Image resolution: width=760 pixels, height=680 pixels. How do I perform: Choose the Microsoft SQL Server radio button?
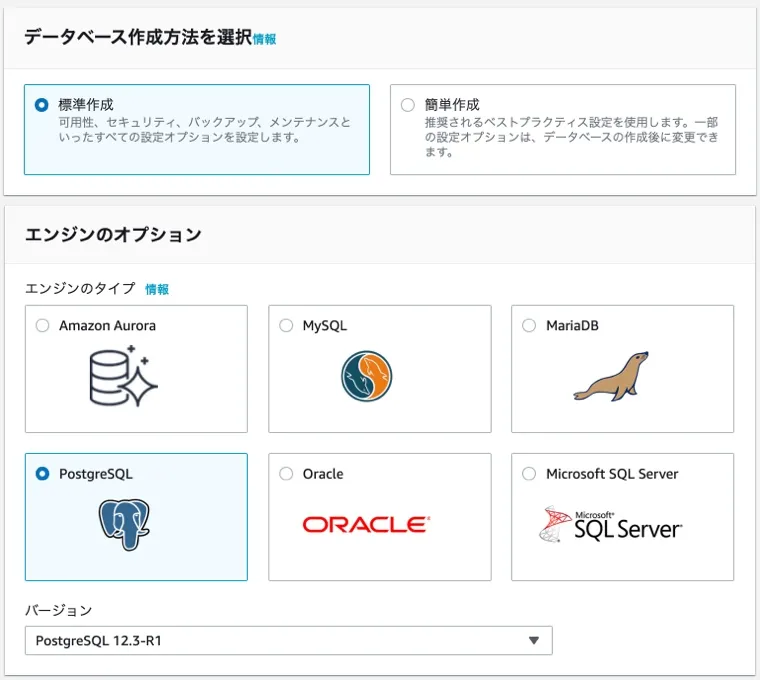pos(529,474)
